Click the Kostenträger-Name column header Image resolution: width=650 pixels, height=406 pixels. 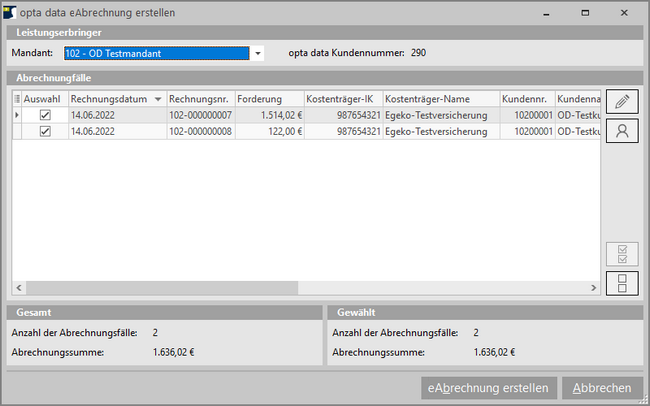click(x=440, y=99)
